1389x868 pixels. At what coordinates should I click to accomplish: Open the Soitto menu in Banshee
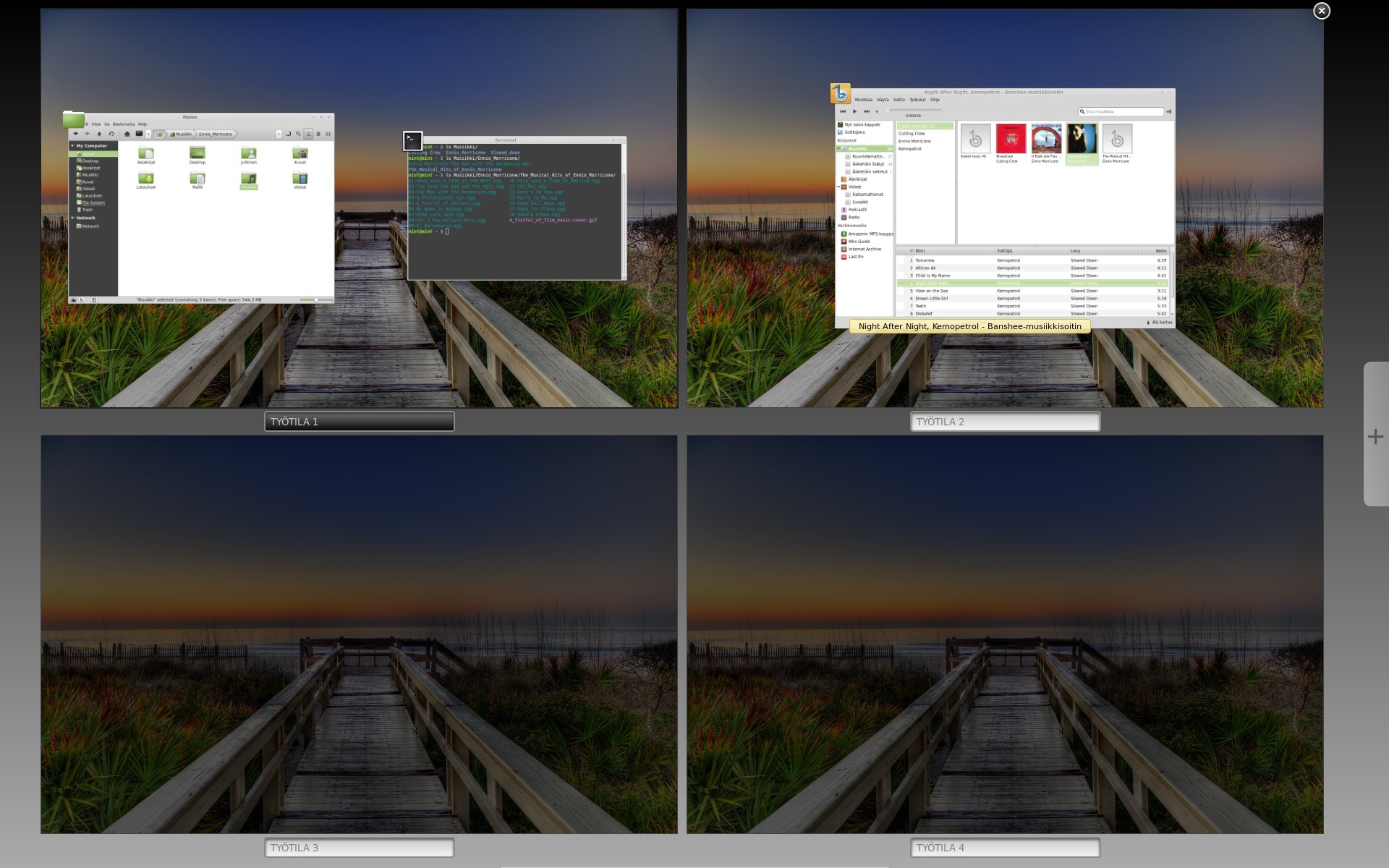tap(899, 100)
